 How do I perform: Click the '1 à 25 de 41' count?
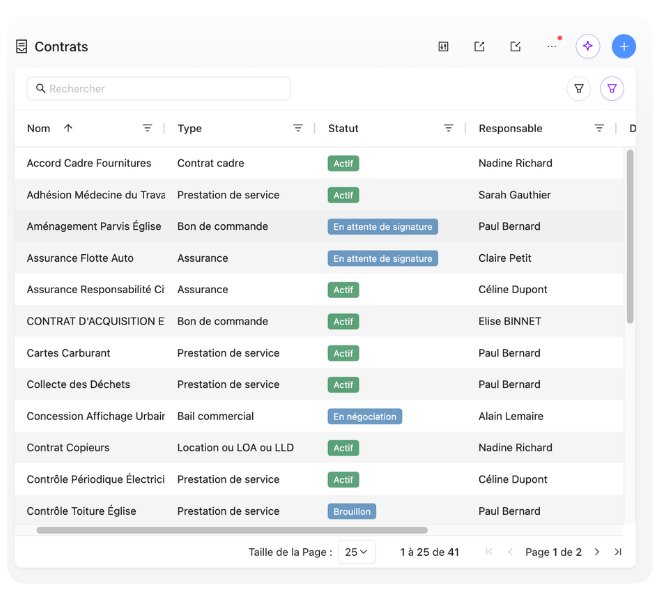429,552
